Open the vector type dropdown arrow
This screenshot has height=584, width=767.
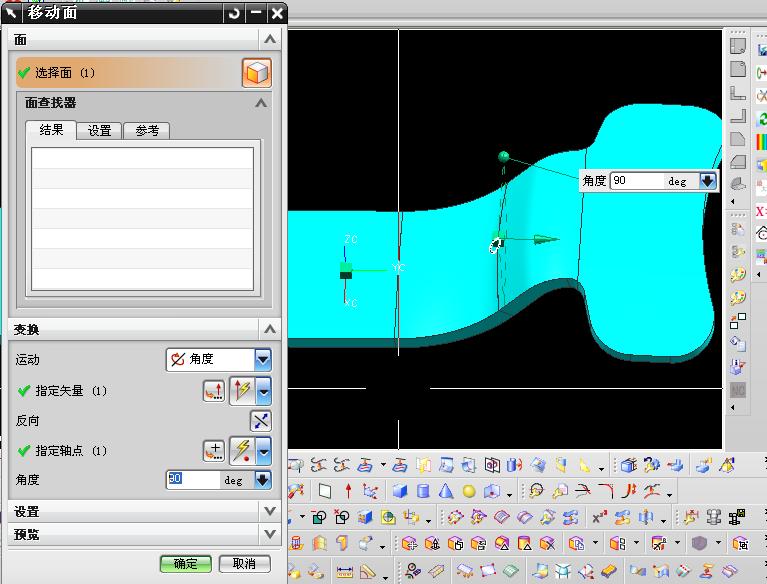(x=264, y=391)
